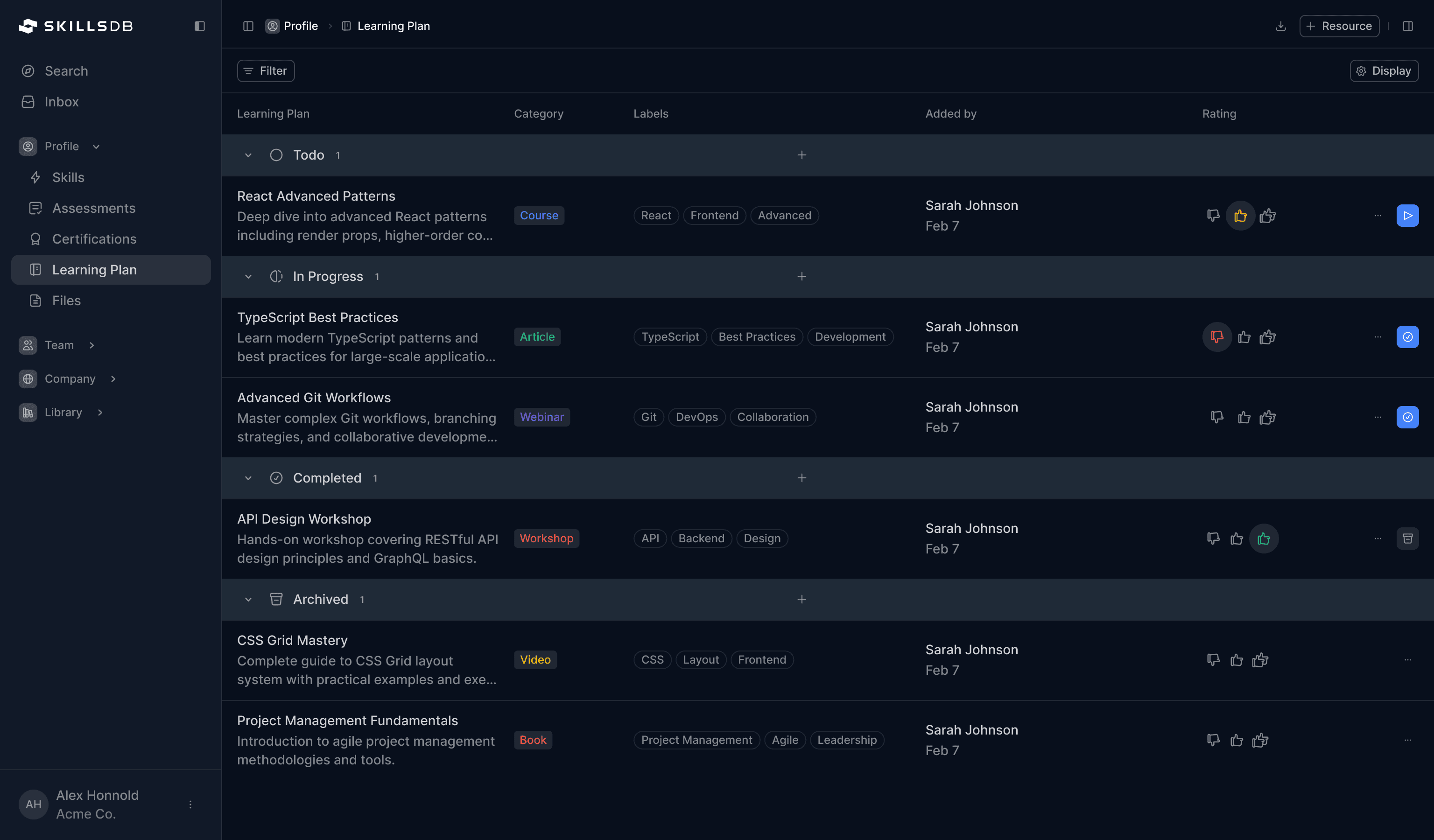Toggle thumbs up rating on React Advanced Patterns

tap(1240, 216)
